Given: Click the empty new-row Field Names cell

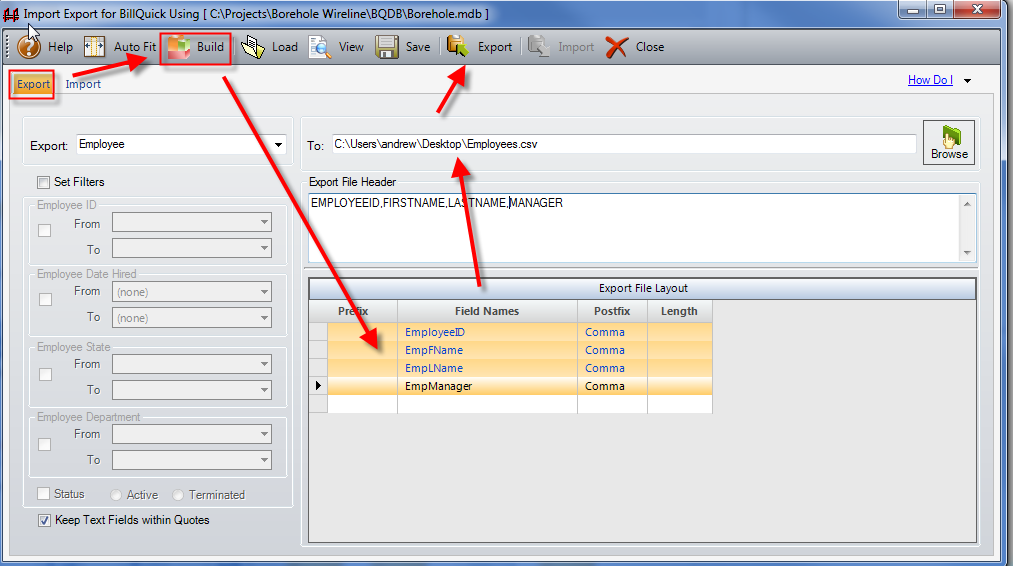Looking at the screenshot, I should point(487,404).
